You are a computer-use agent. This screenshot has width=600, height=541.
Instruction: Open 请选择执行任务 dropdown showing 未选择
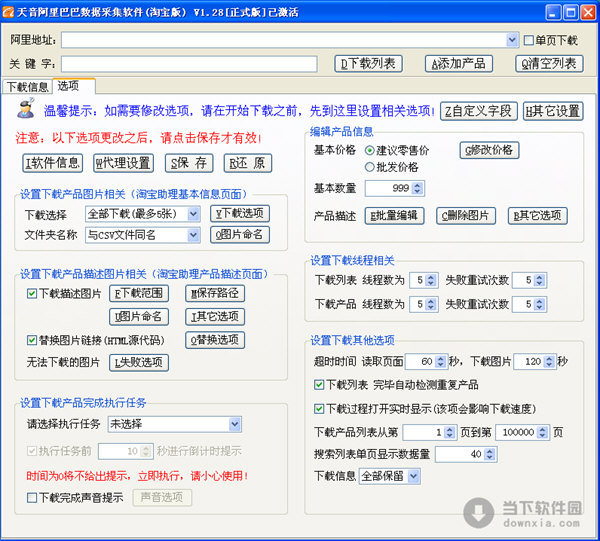(235, 424)
